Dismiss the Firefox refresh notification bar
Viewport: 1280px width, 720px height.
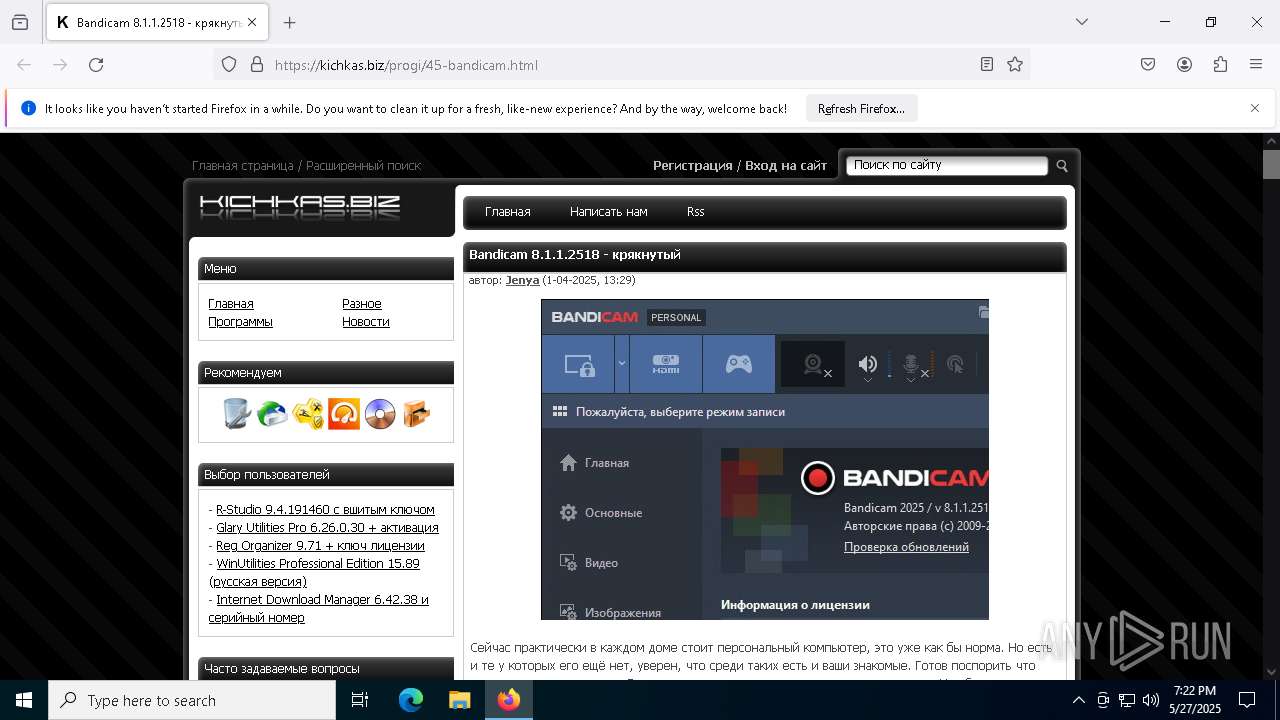(1255, 108)
